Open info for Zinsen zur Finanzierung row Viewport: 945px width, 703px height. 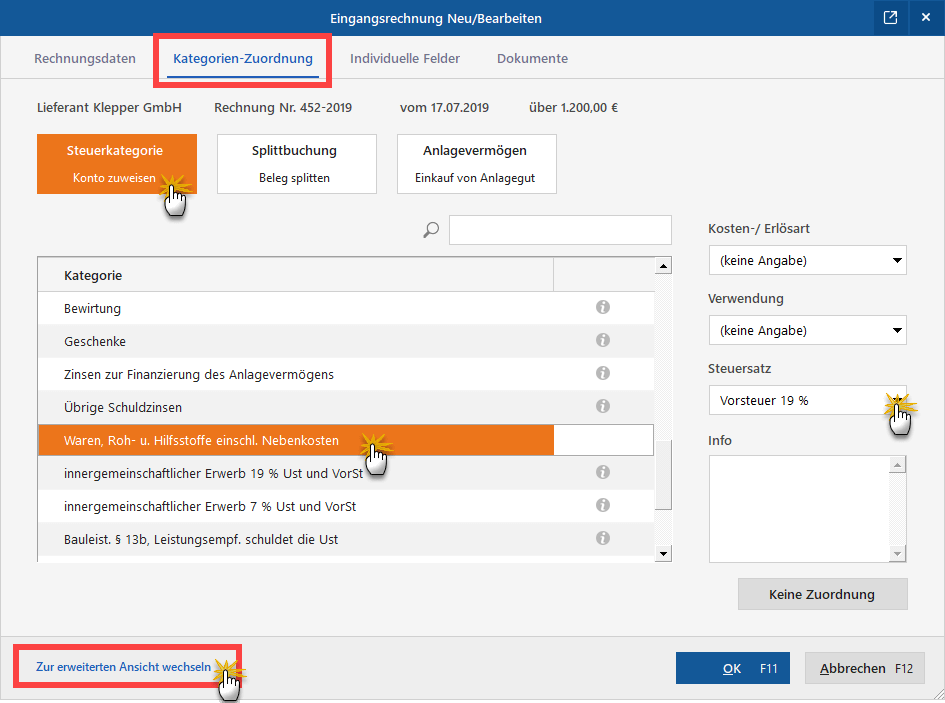pos(603,373)
